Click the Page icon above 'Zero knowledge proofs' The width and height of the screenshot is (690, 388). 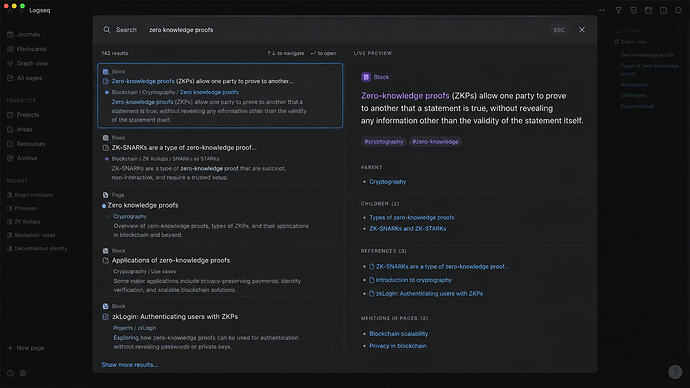[x=106, y=195]
